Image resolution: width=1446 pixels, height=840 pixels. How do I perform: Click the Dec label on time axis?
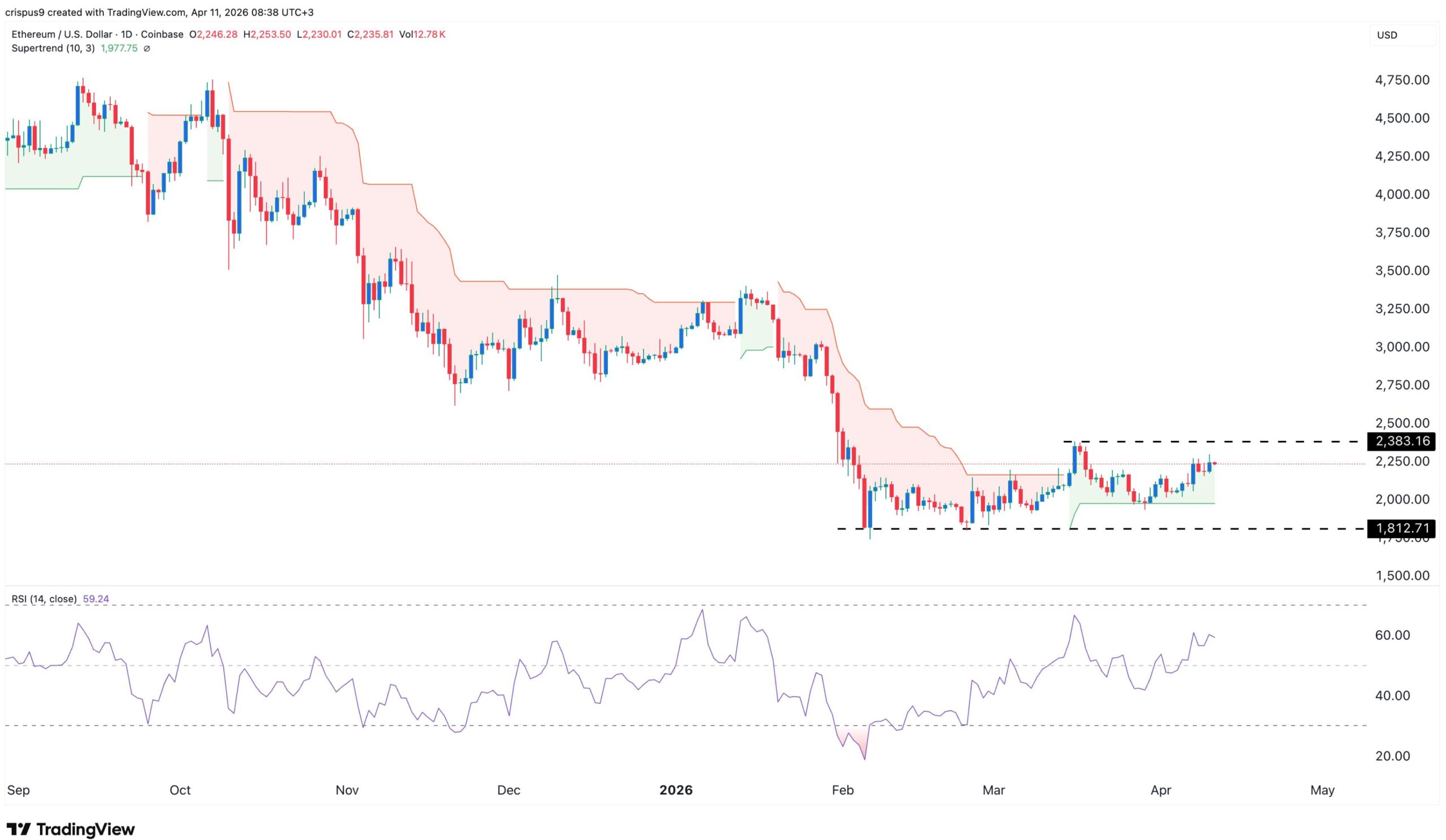pyautogui.click(x=508, y=790)
